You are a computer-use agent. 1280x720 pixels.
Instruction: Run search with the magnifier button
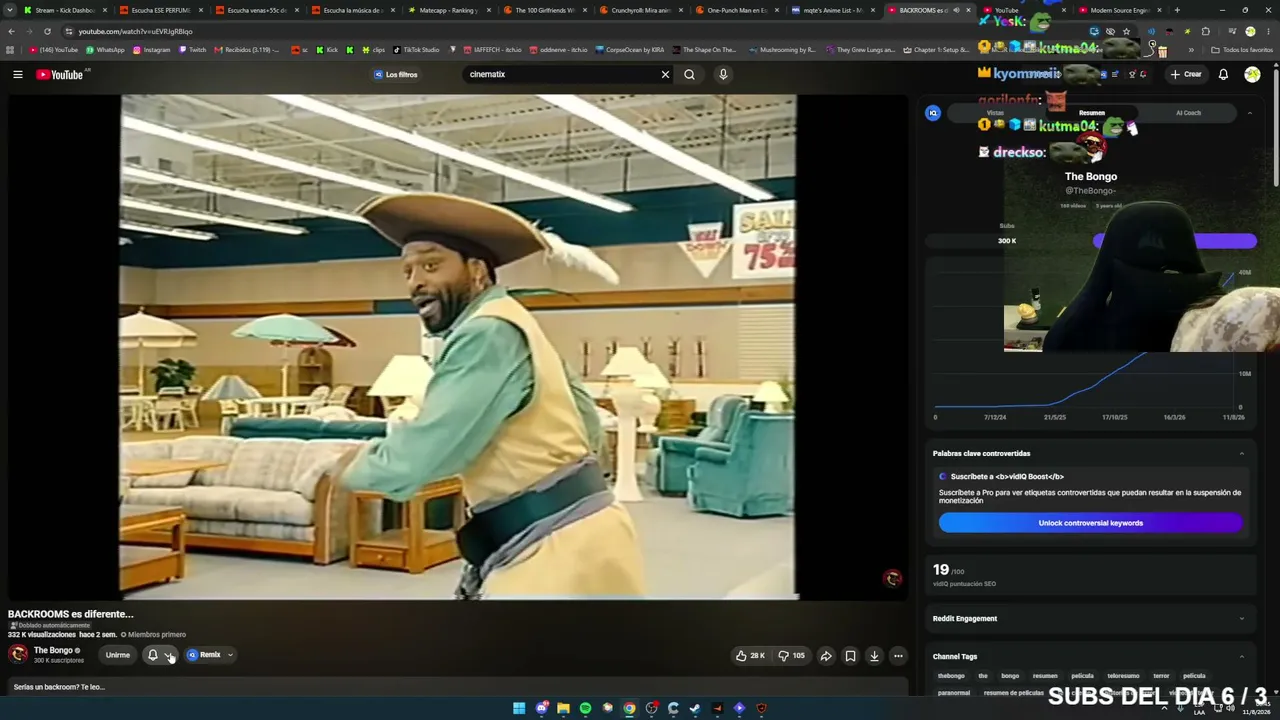(690, 74)
